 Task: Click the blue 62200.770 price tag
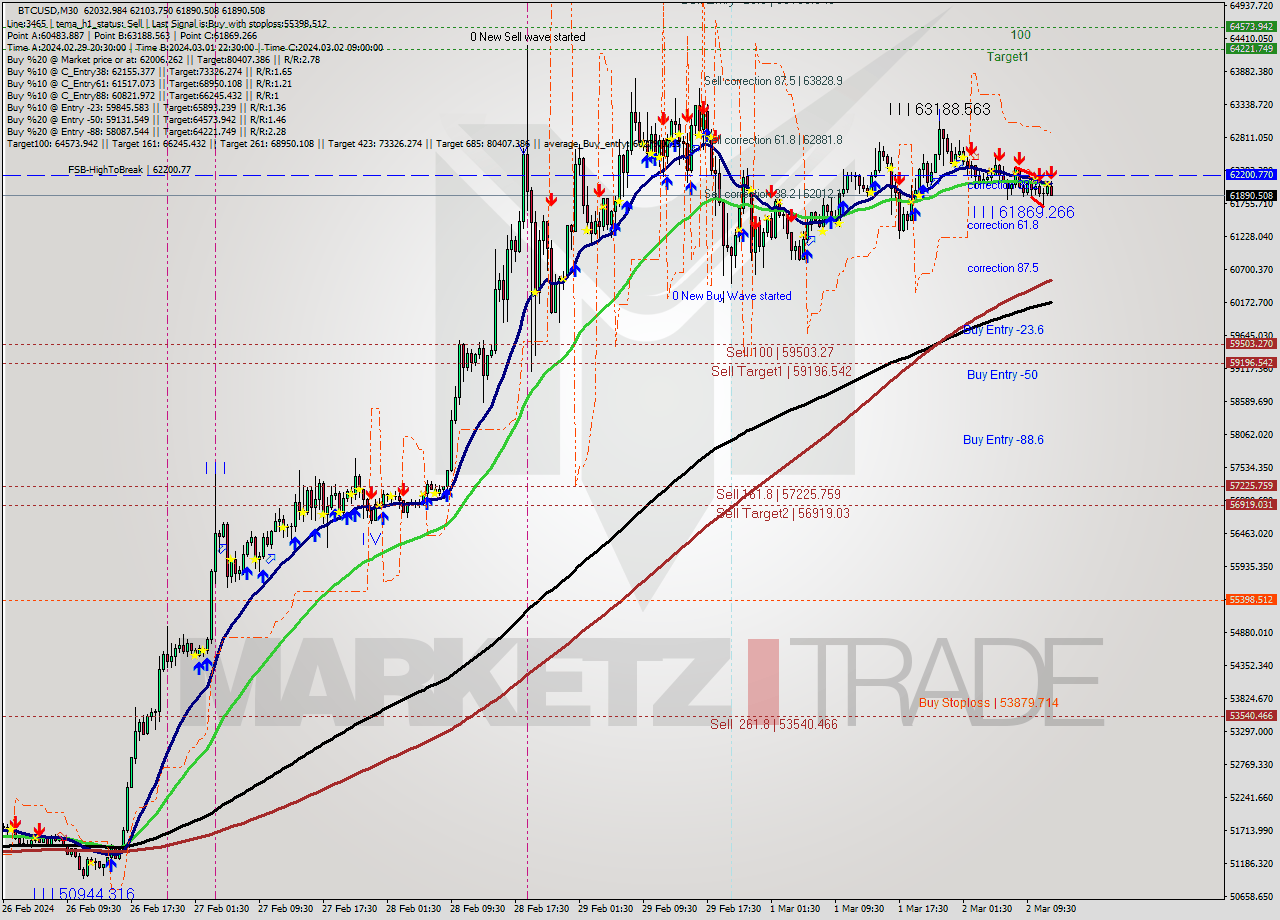click(1251, 174)
